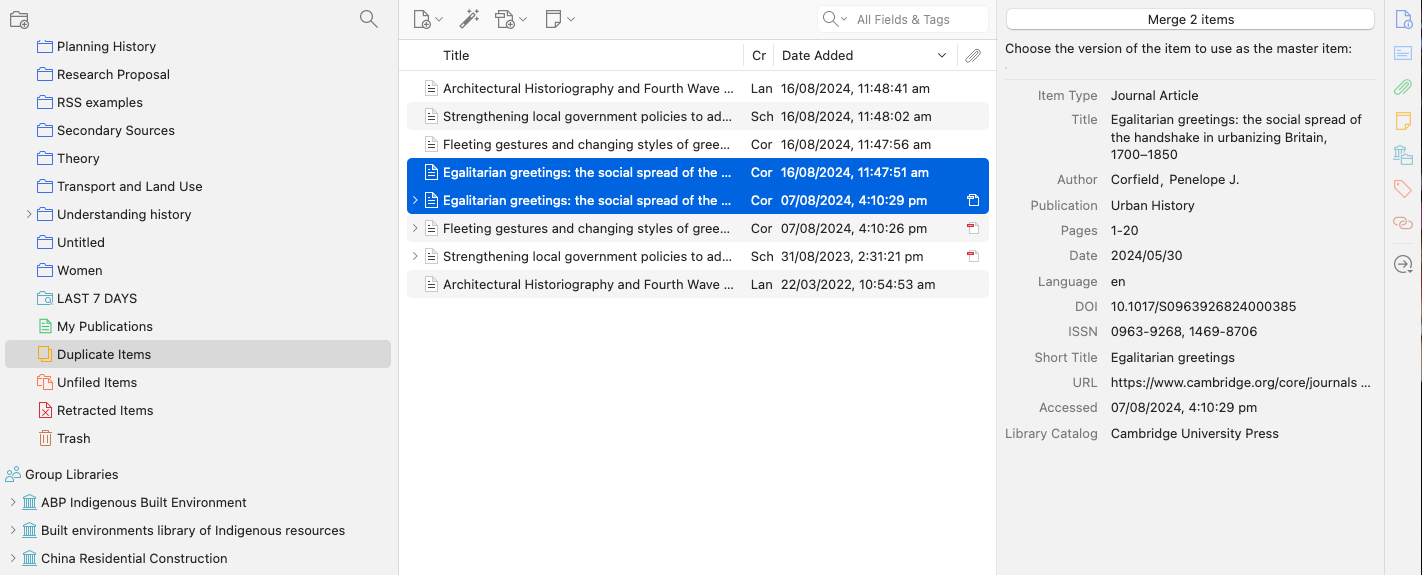Click the Publication value Urban History
This screenshot has width=1422, height=575.
tap(1152, 205)
